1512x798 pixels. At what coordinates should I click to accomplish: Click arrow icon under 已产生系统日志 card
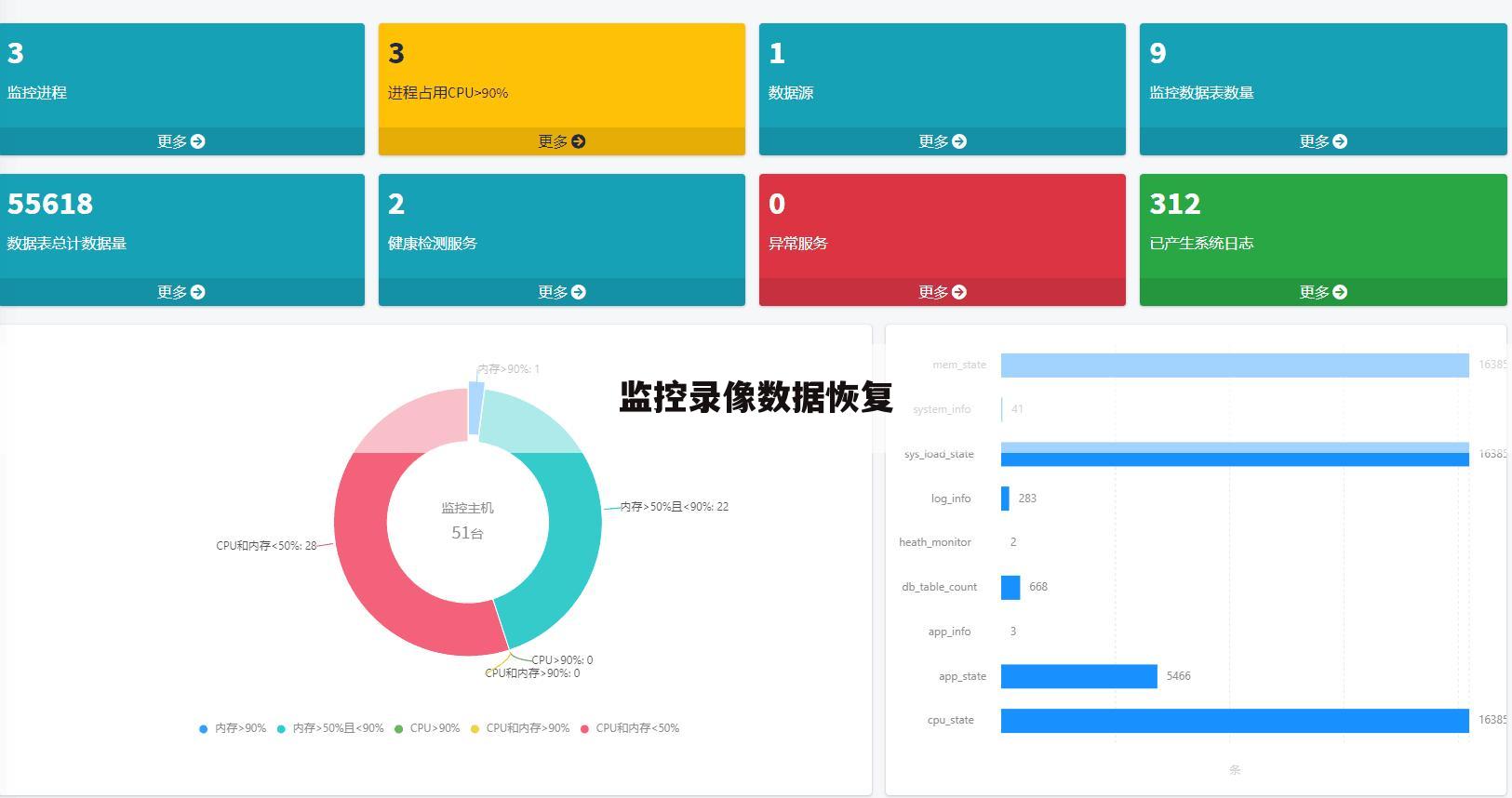point(1340,292)
